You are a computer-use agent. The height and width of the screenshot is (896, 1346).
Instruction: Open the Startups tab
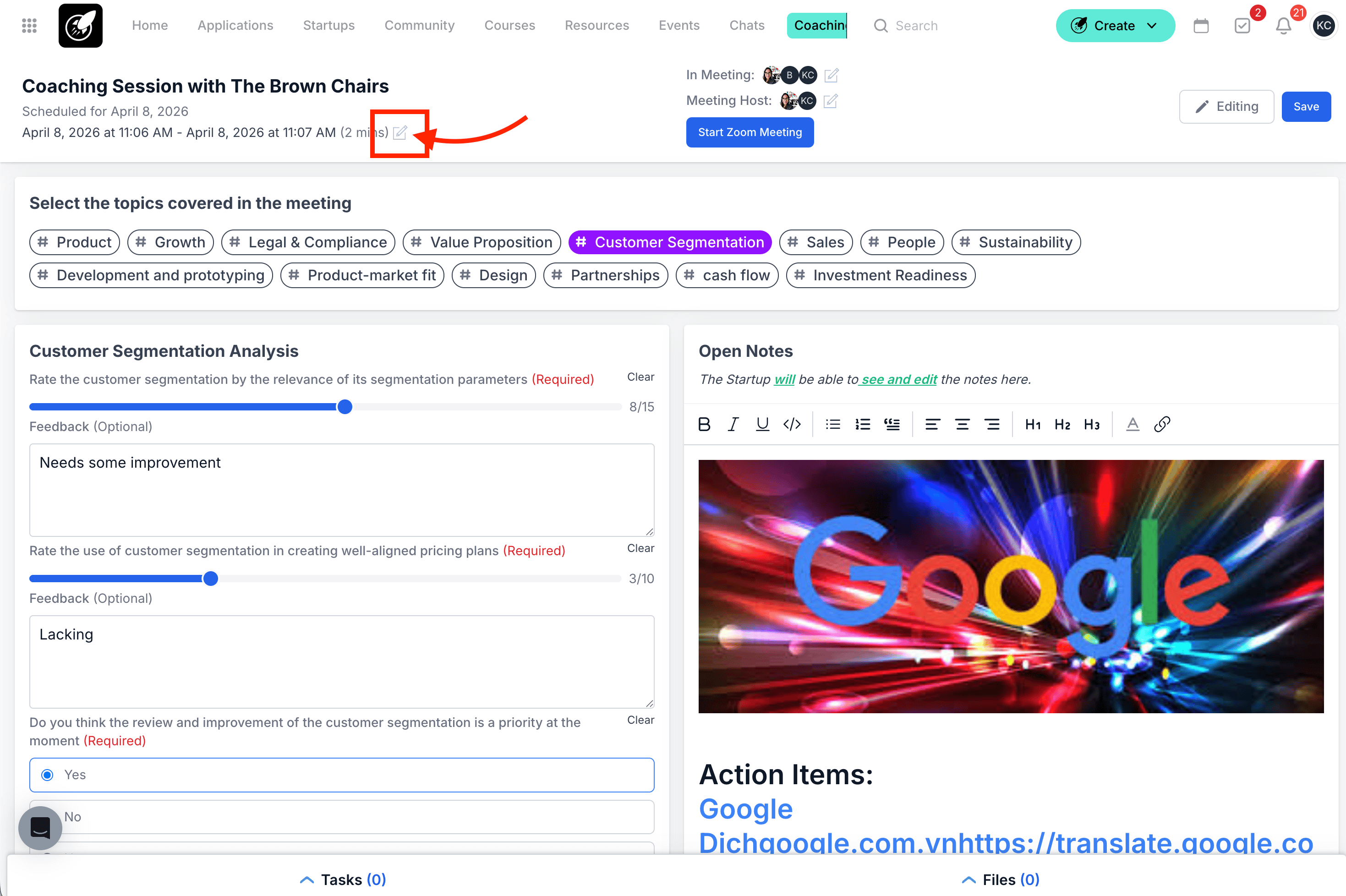[328, 26]
